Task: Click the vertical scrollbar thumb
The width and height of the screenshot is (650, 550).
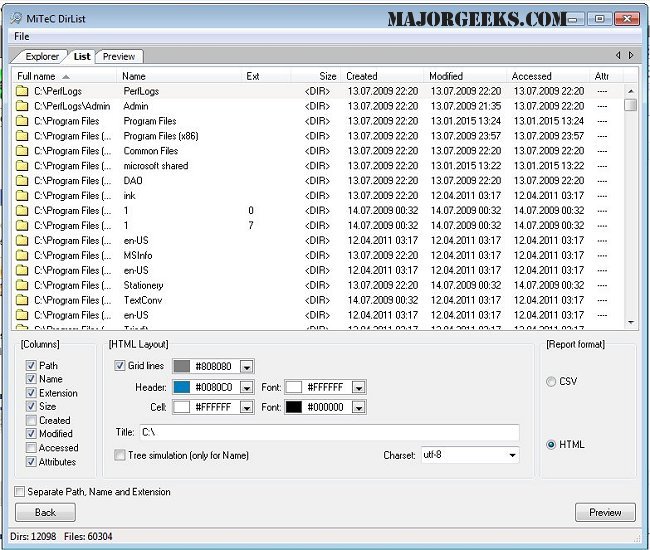Action: coord(631,104)
